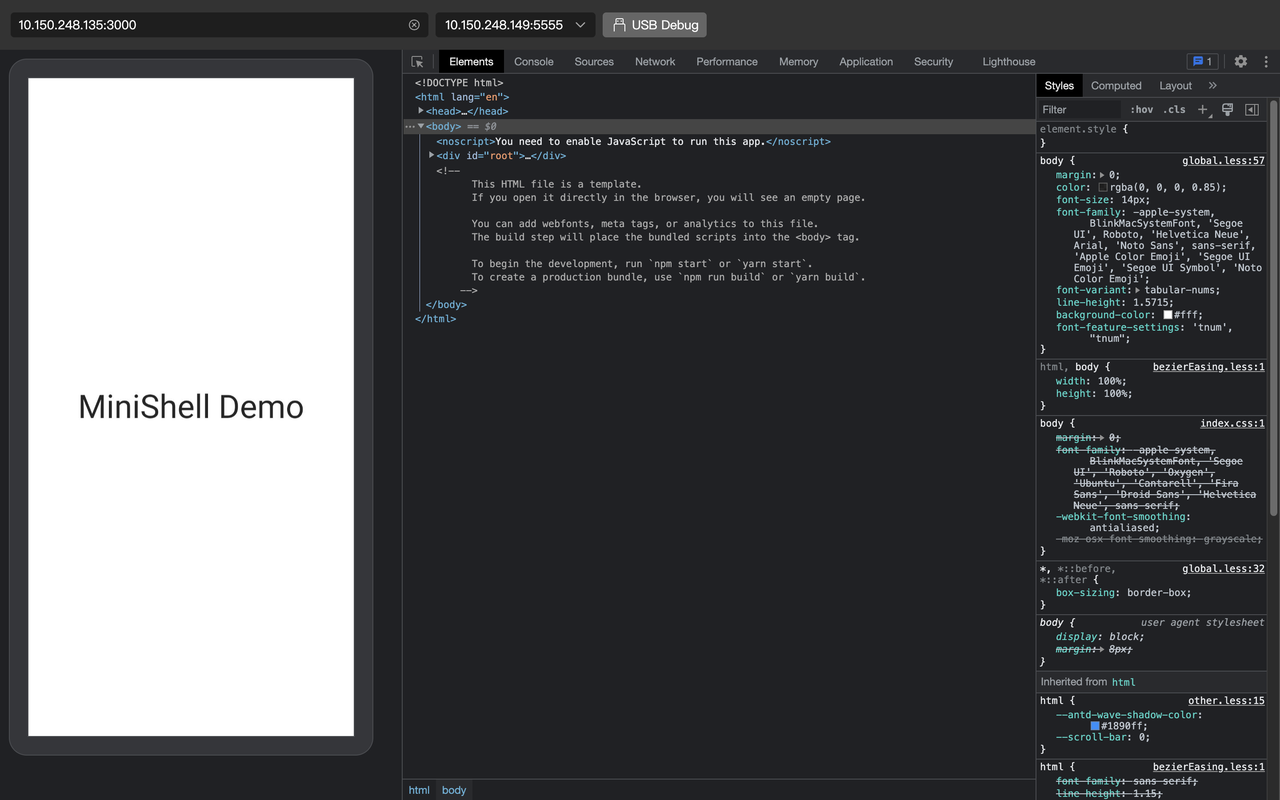Expand the font-variant property triangle
The height and width of the screenshot is (800, 1280).
[1137, 290]
